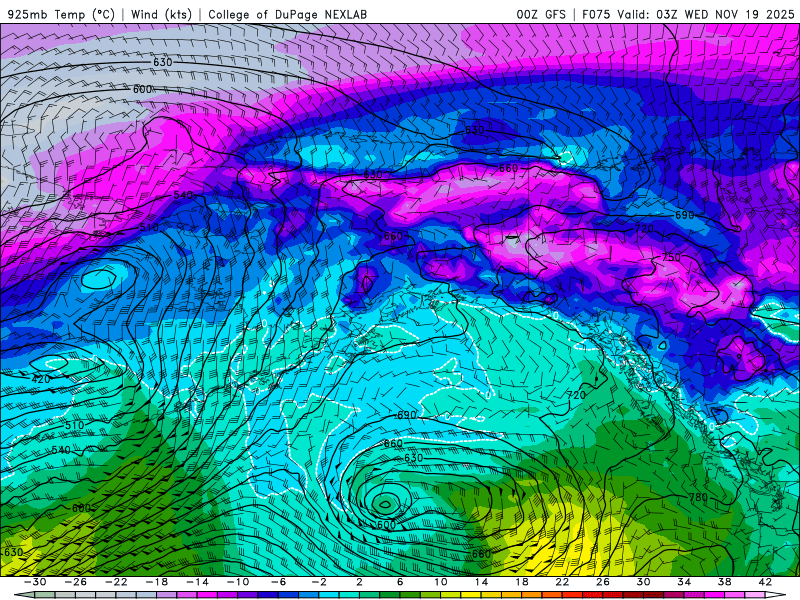Viewport: 800px width, 600px height.
Task: Click the 6 color scale label
Action: (x=400, y=582)
